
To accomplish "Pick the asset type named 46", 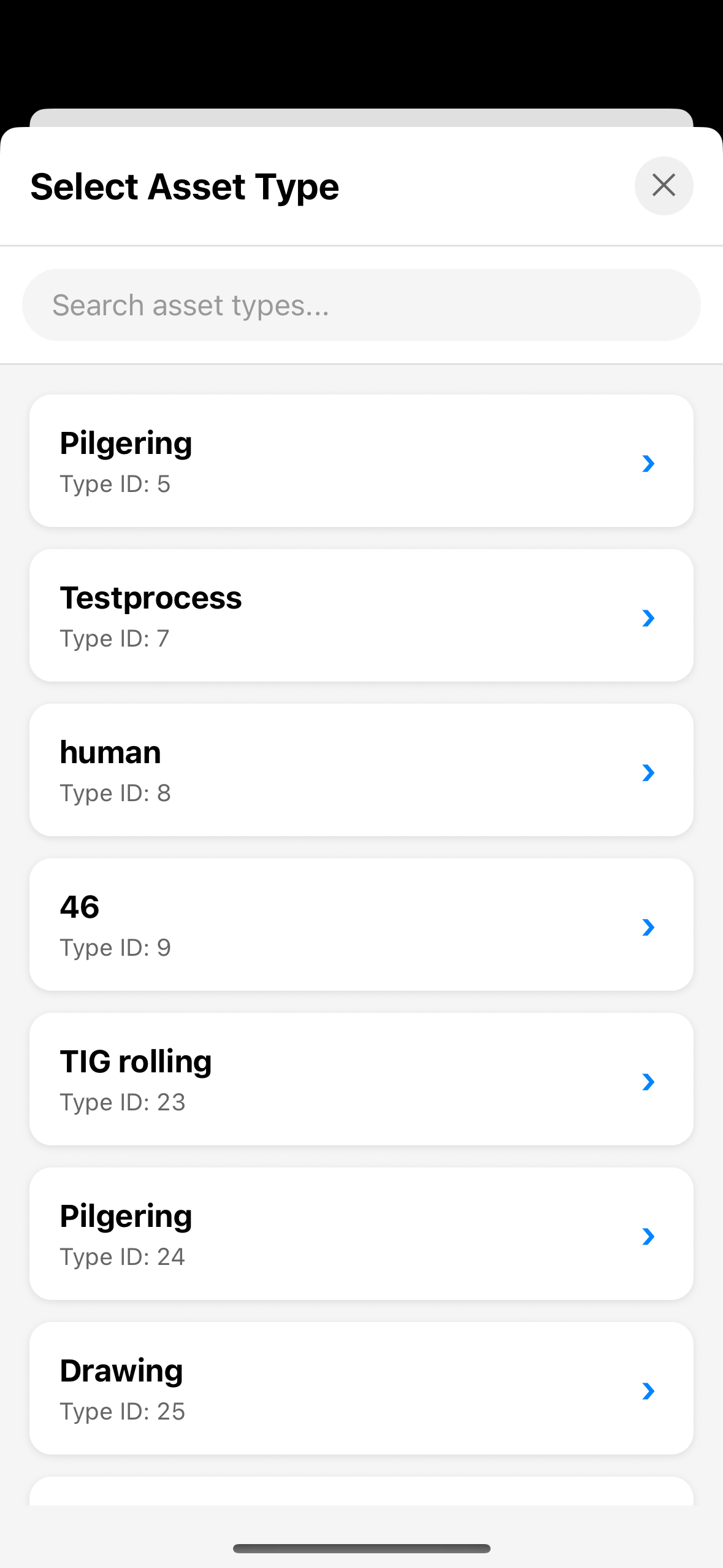I will (x=307, y=924).
